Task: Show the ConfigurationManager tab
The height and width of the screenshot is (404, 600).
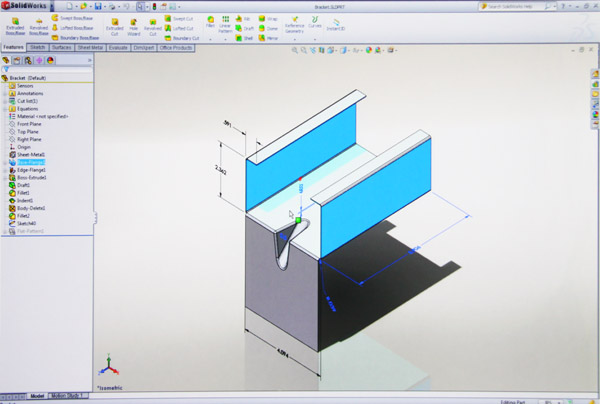Action: click(28, 60)
